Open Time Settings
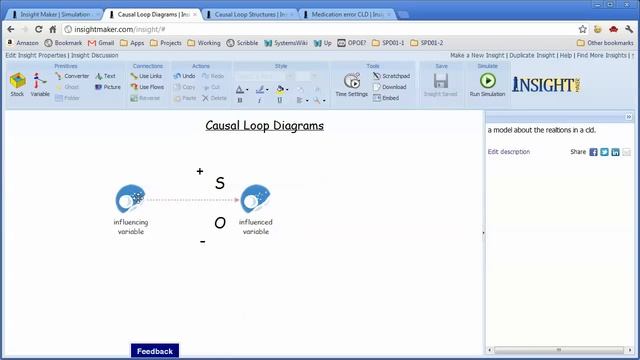Image resolution: width=640 pixels, height=360 pixels. [x=351, y=84]
